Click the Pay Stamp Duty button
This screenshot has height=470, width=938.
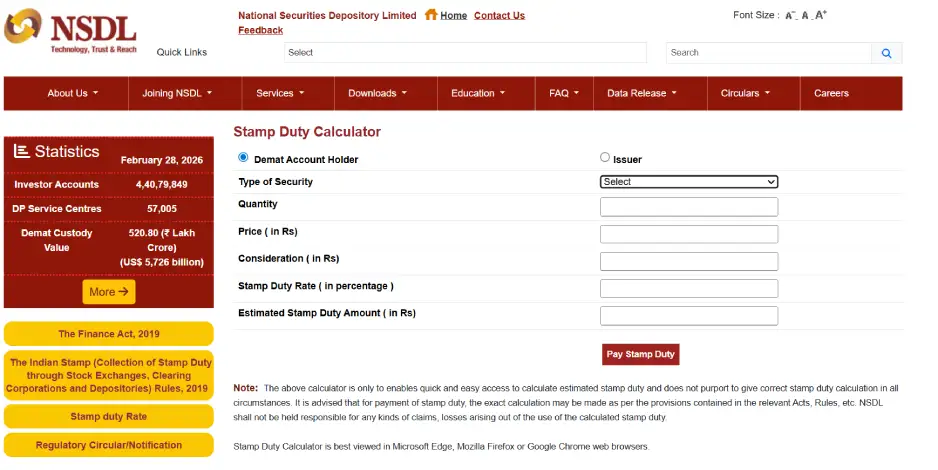[640, 354]
